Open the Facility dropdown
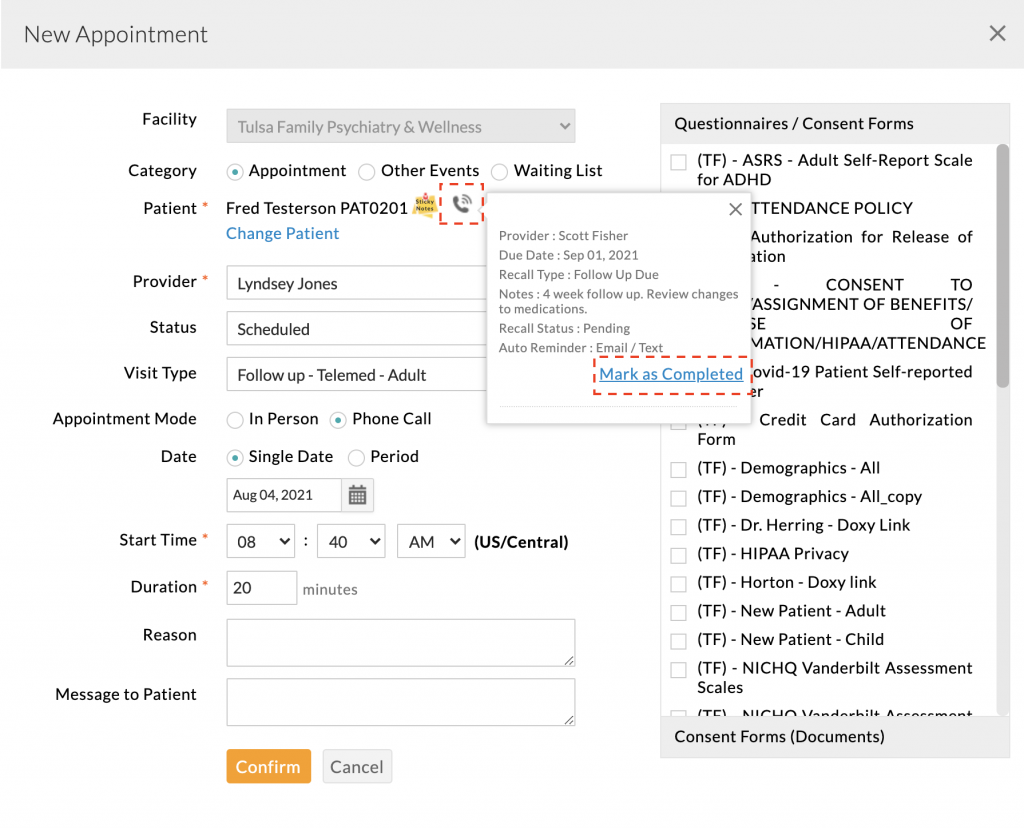The image size is (1024, 828). pyautogui.click(x=400, y=127)
